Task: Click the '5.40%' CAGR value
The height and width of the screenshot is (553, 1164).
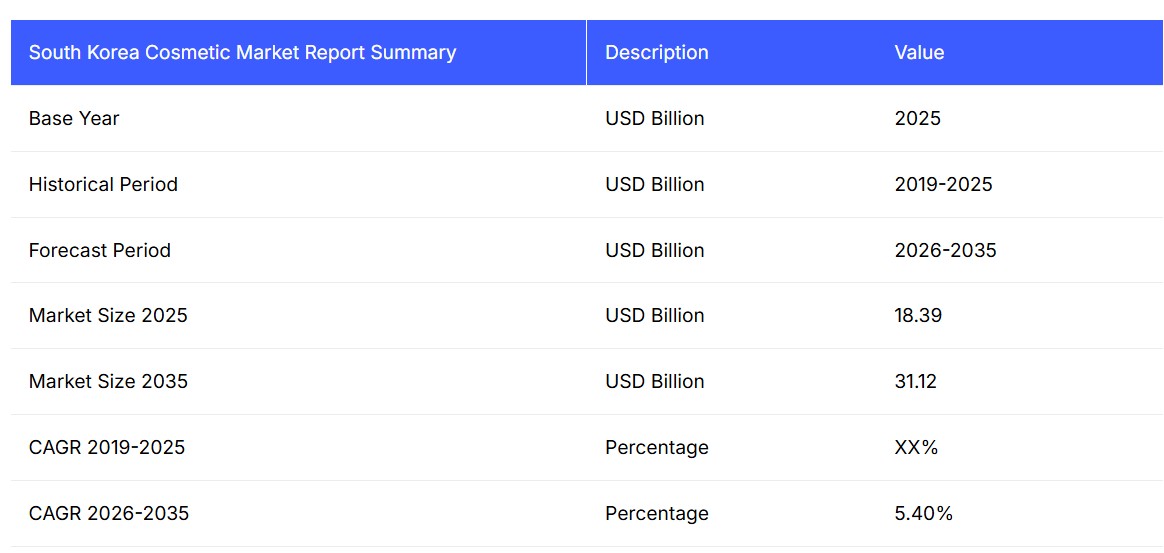Action: pyautogui.click(x=923, y=514)
